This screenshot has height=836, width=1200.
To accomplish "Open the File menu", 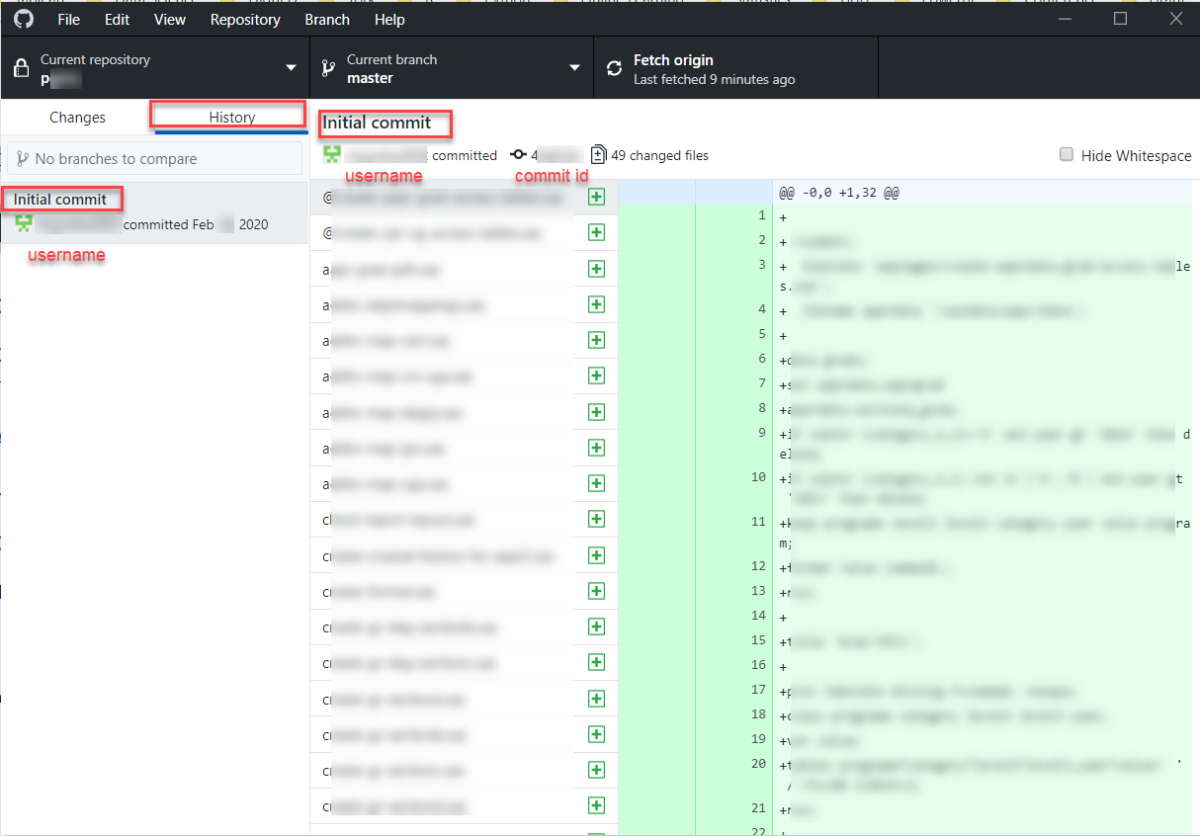I will pyautogui.click(x=69, y=19).
